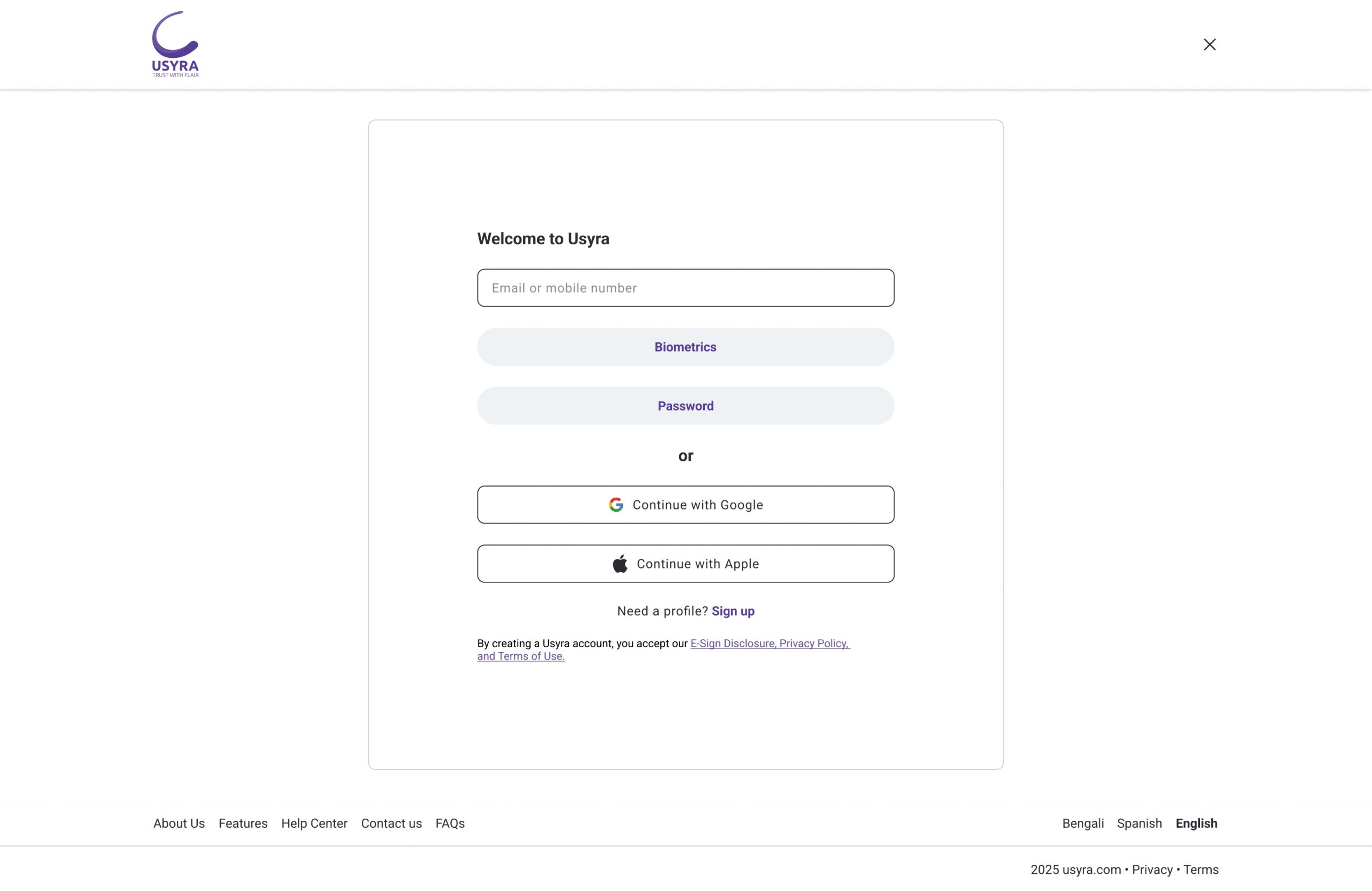1372x891 pixels.
Task: Open the Help Center link
Action: [x=314, y=823]
